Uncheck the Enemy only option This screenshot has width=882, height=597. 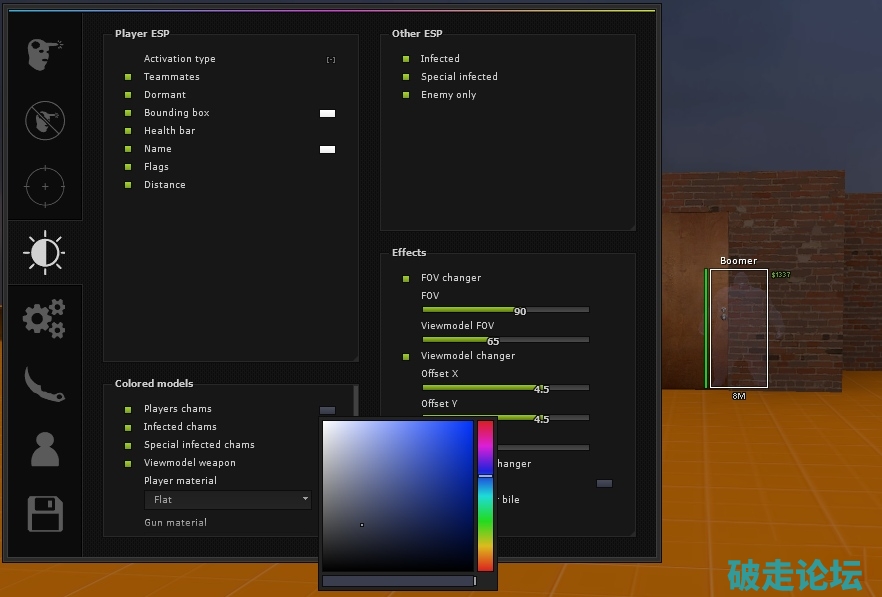click(406, 95)
